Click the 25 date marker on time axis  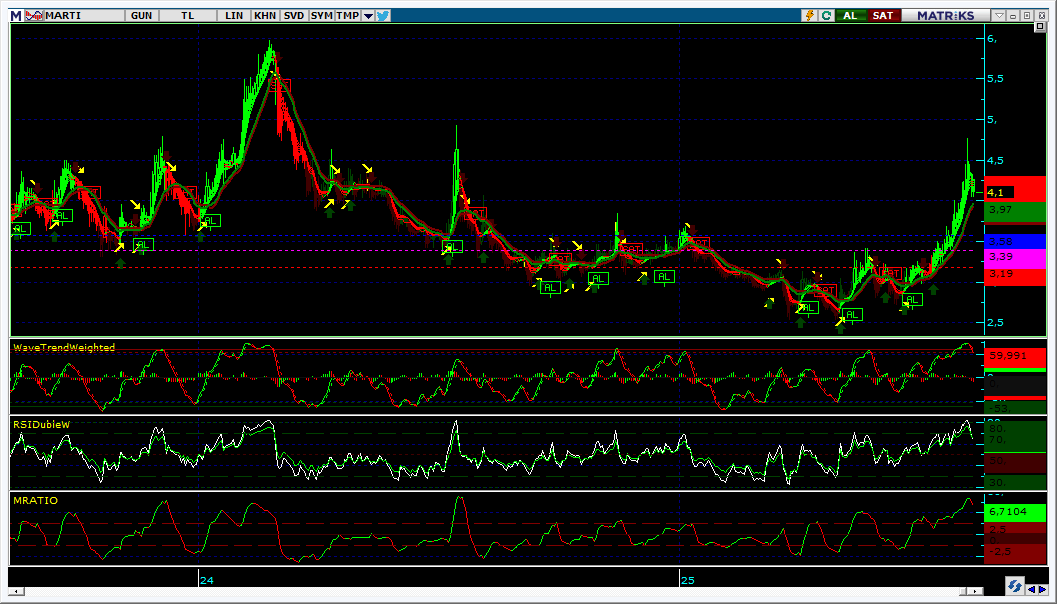(687, 580)
